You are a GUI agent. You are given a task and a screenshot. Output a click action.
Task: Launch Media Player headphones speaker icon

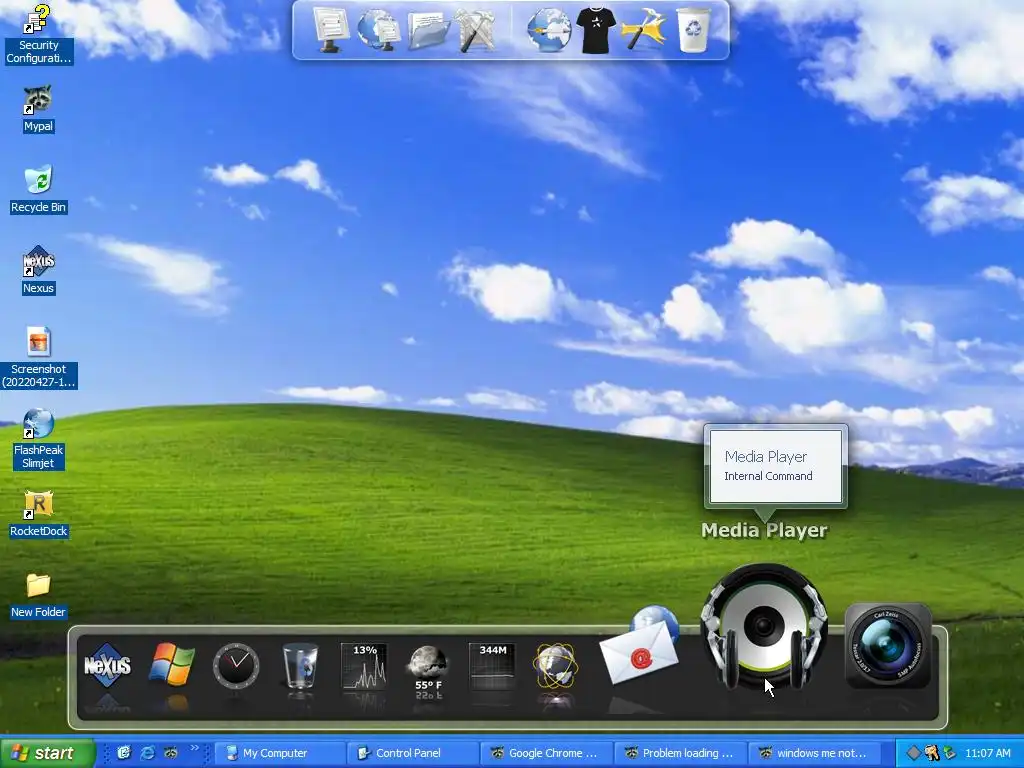763,626
